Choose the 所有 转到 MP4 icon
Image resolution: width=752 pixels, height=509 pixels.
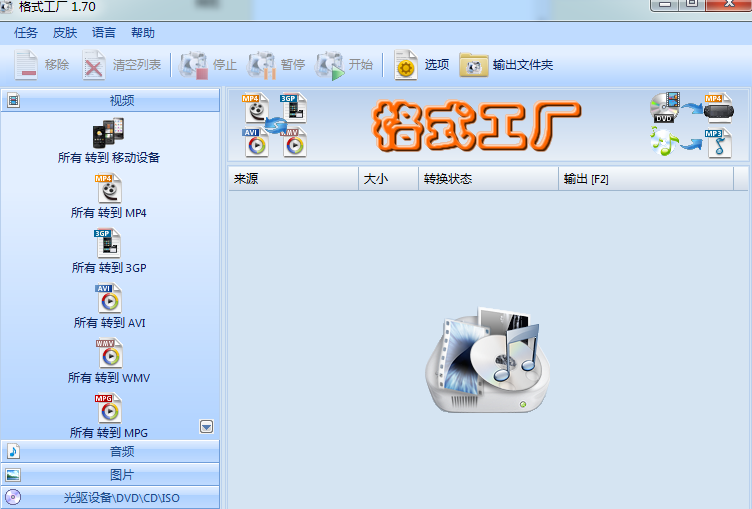click(x=109, y=188)
